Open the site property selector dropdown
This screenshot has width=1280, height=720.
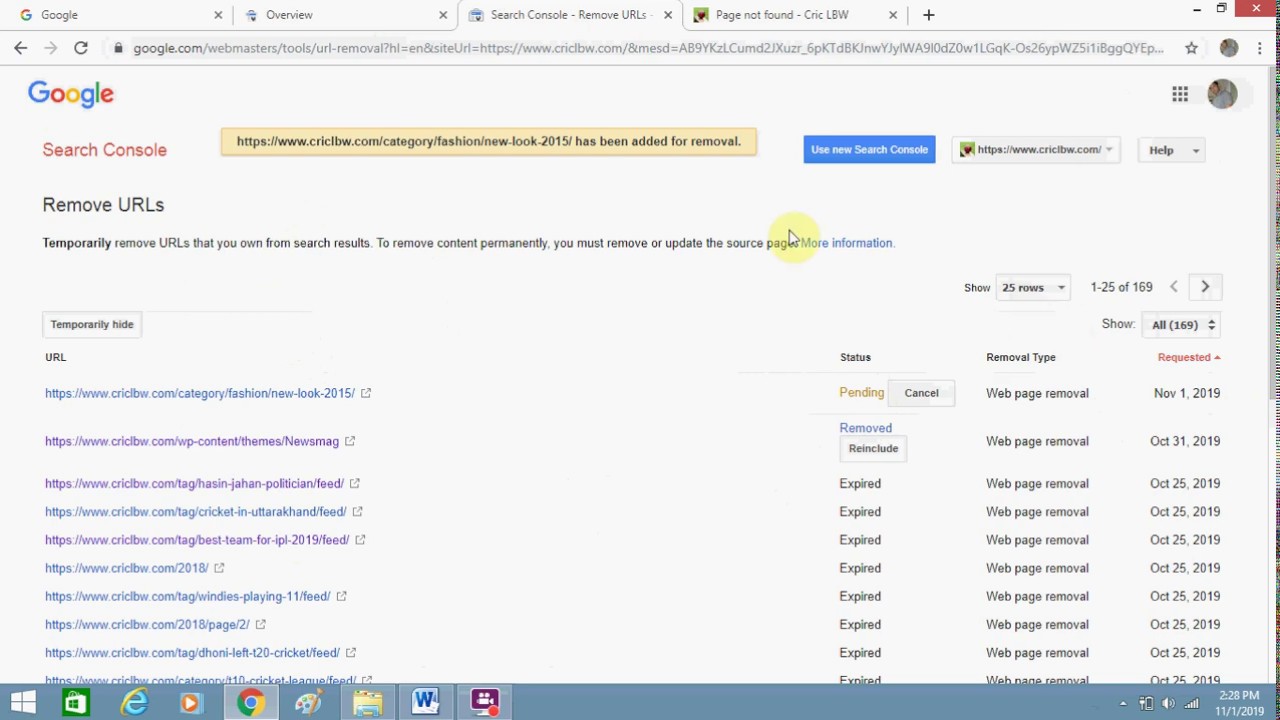1036,150
